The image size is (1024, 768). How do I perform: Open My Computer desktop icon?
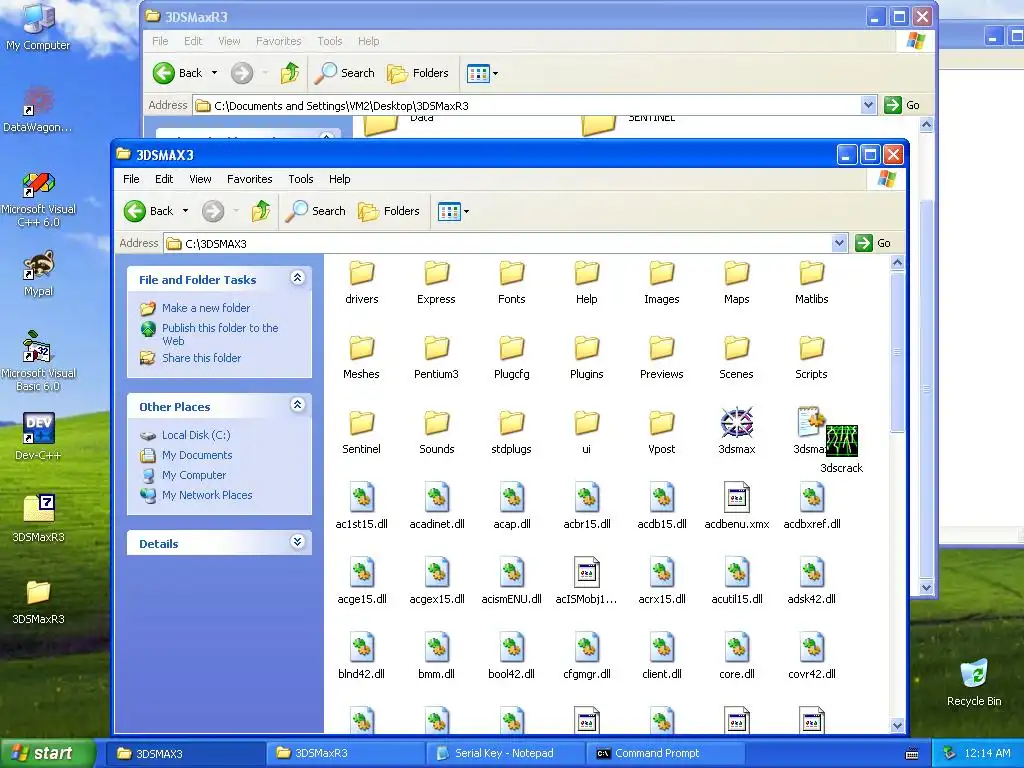click(x=38, y=26)
